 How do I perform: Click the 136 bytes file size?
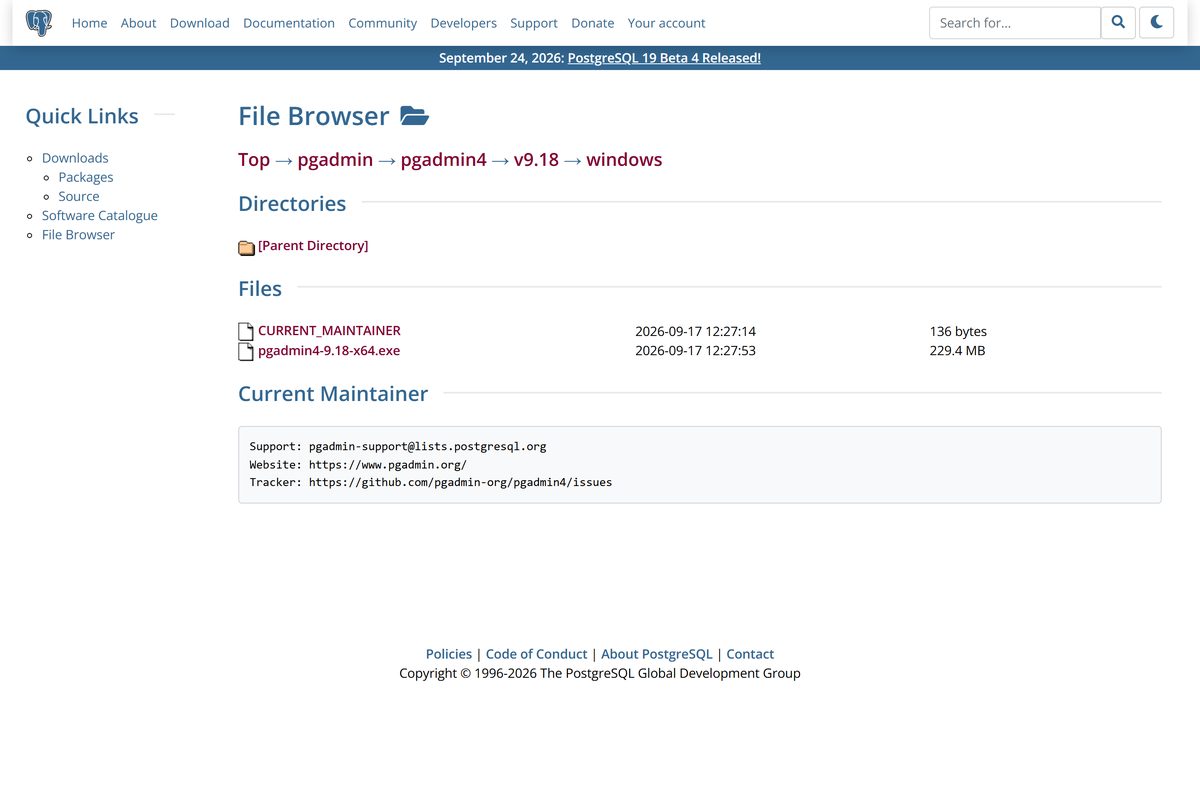(x=958, y=331)
